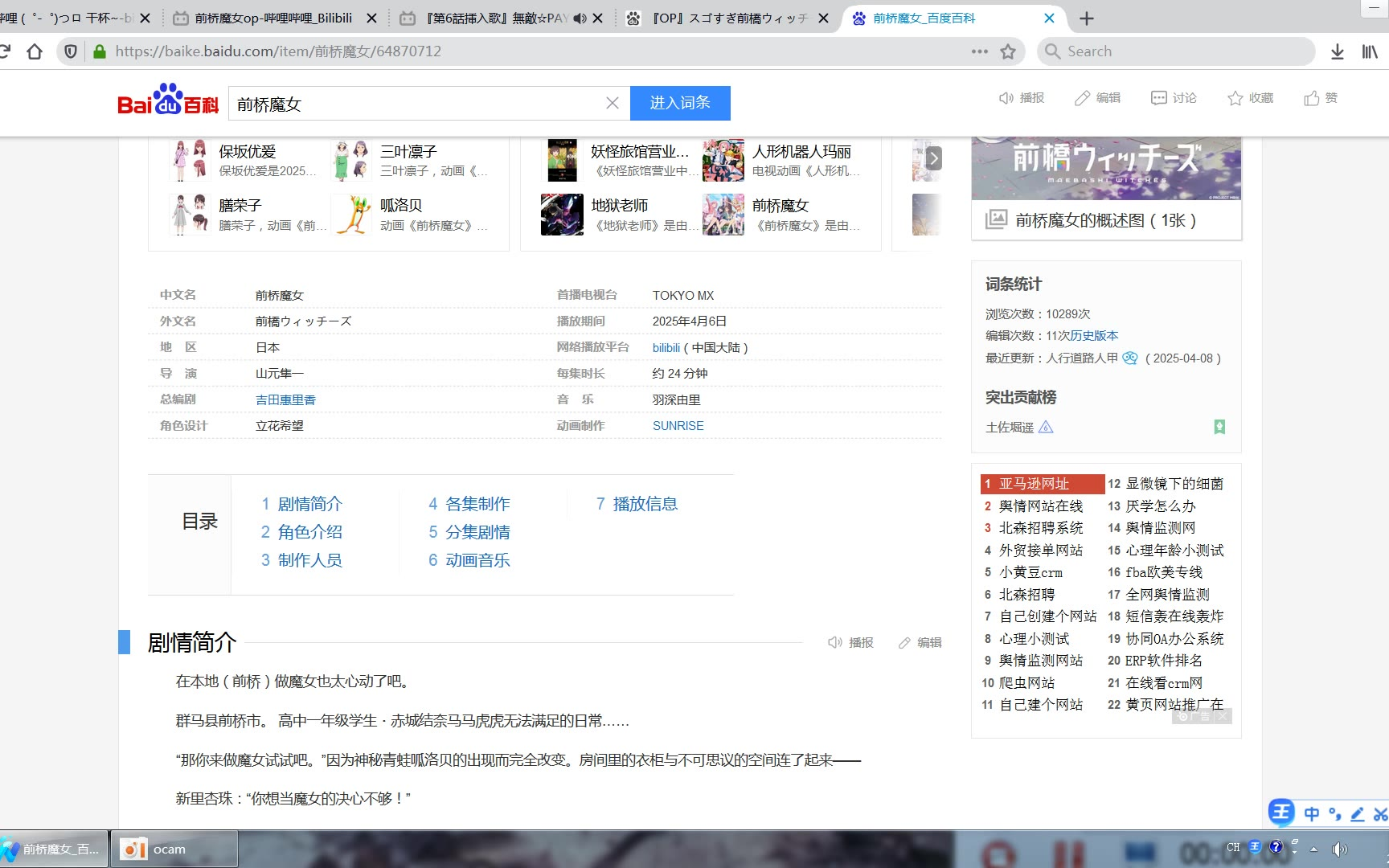
Task: Open 前桥魔女的概述图 gallery
Action: coord(1105,220)
